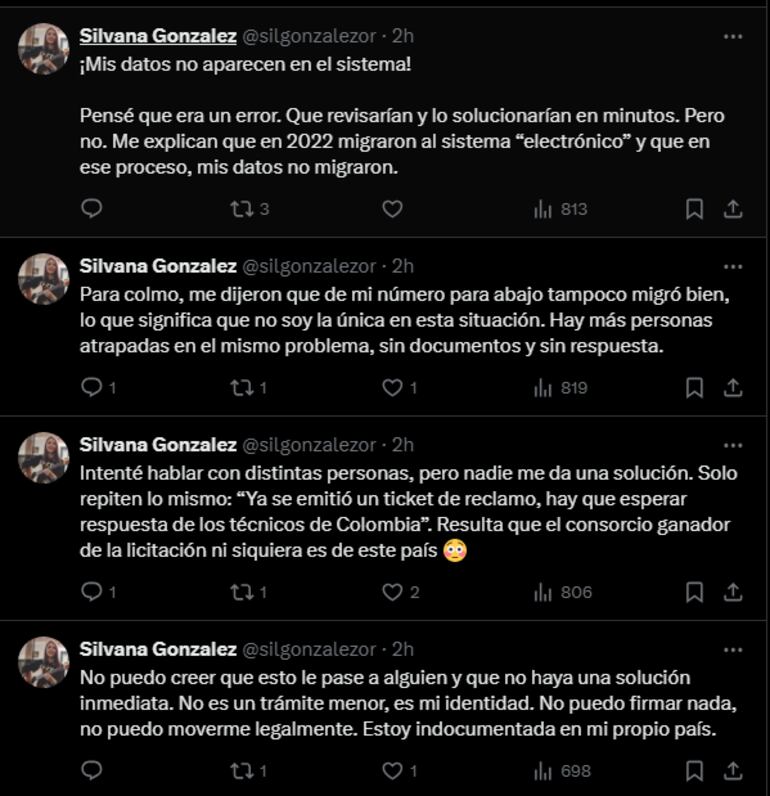The height and width of the screenshot is (796, 770).
Task: Open more options on 'Intenté hablar' tweet
Action: [732, 445]
